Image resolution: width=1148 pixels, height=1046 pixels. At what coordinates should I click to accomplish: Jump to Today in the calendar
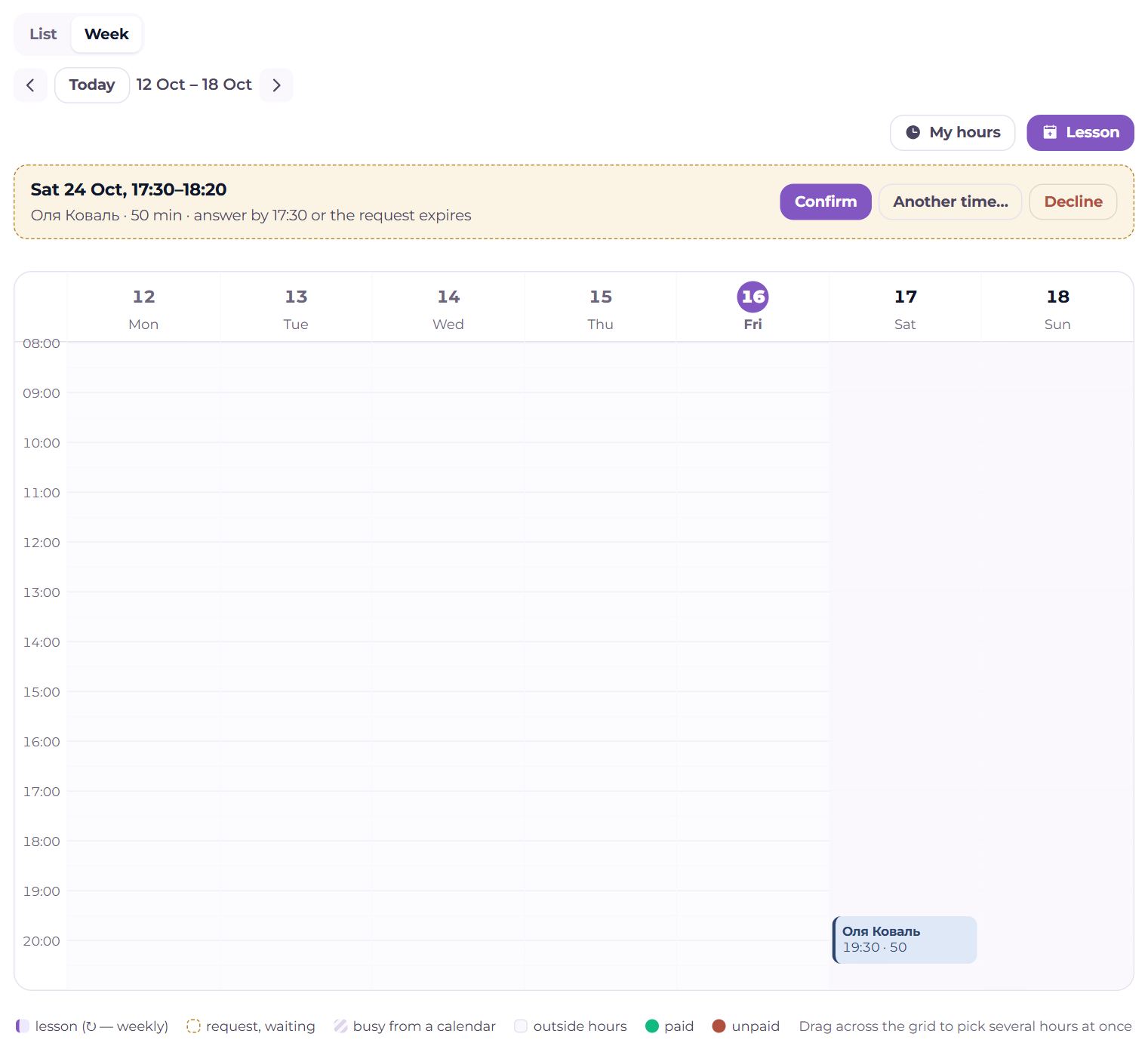pyautogui.click(x=92, y=85)
